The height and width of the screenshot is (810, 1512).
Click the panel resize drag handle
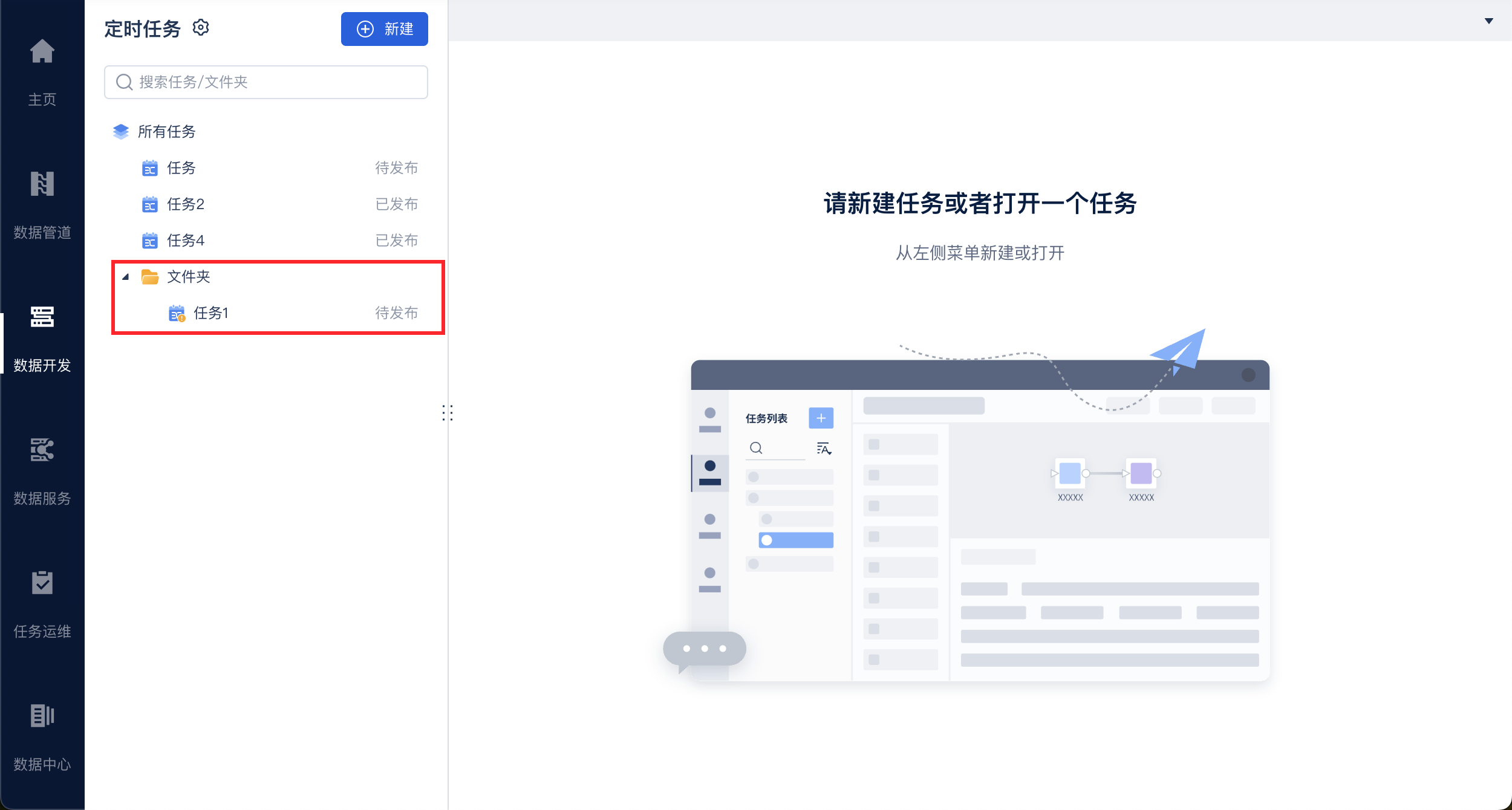click(447, 413)
